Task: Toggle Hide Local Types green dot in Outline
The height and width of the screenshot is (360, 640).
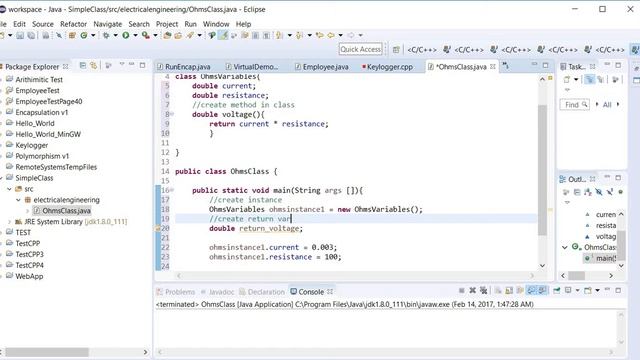Action: (x=620, y=192)
